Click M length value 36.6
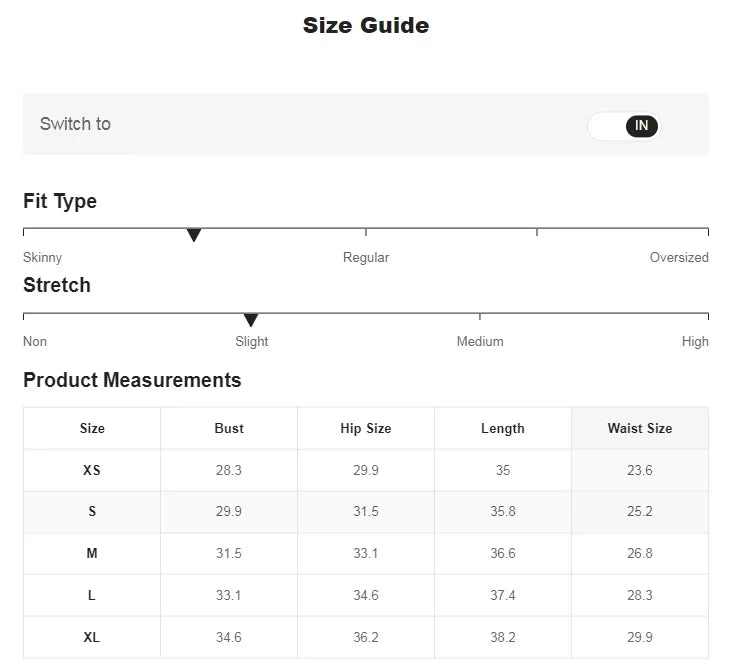The width and height of the screenshot is (735, 671). pyautogui.click(x=502, y=553)
